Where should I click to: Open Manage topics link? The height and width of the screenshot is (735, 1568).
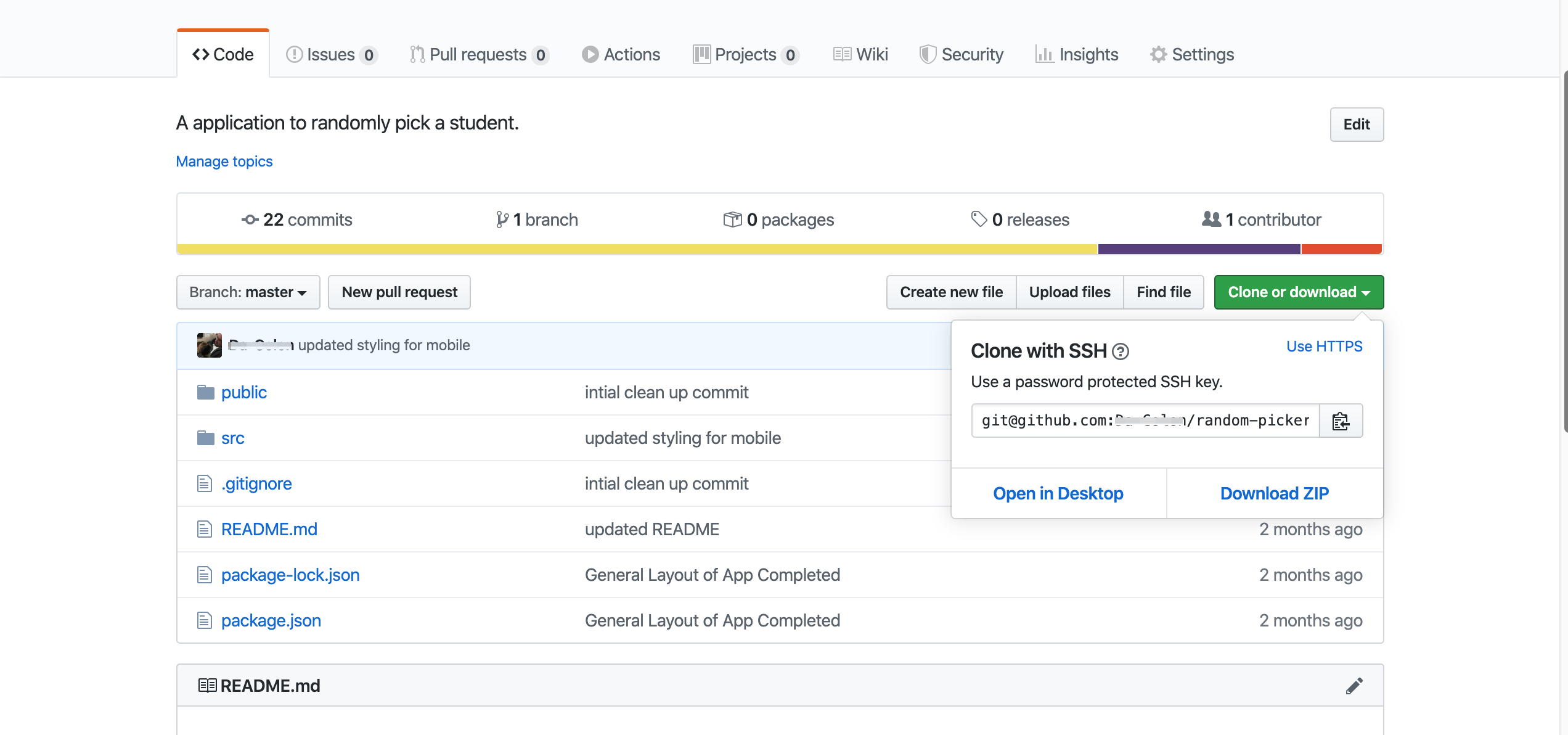(x=224, y=161)
